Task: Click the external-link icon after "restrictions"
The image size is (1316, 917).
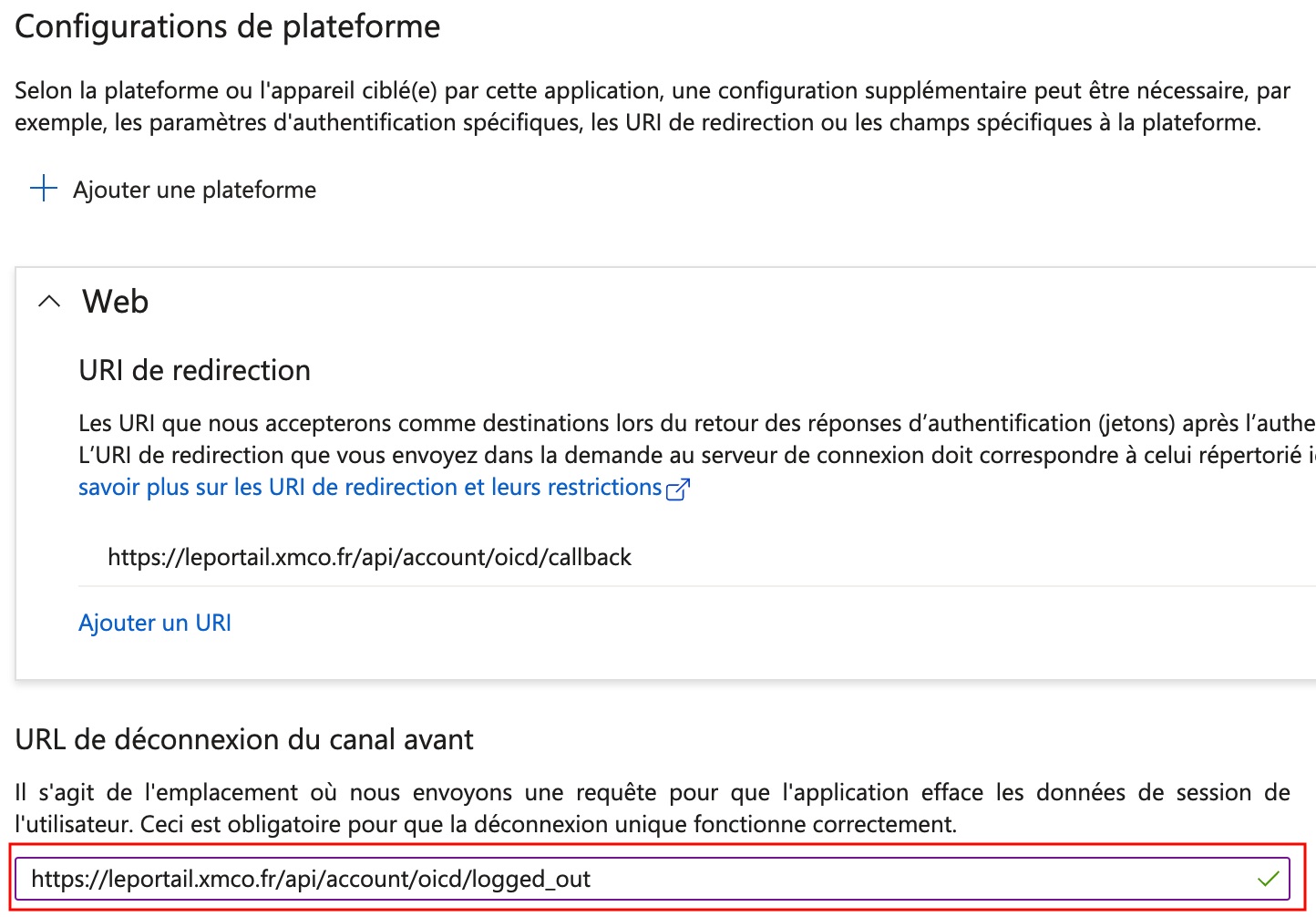Action: [x=678, y=489]
